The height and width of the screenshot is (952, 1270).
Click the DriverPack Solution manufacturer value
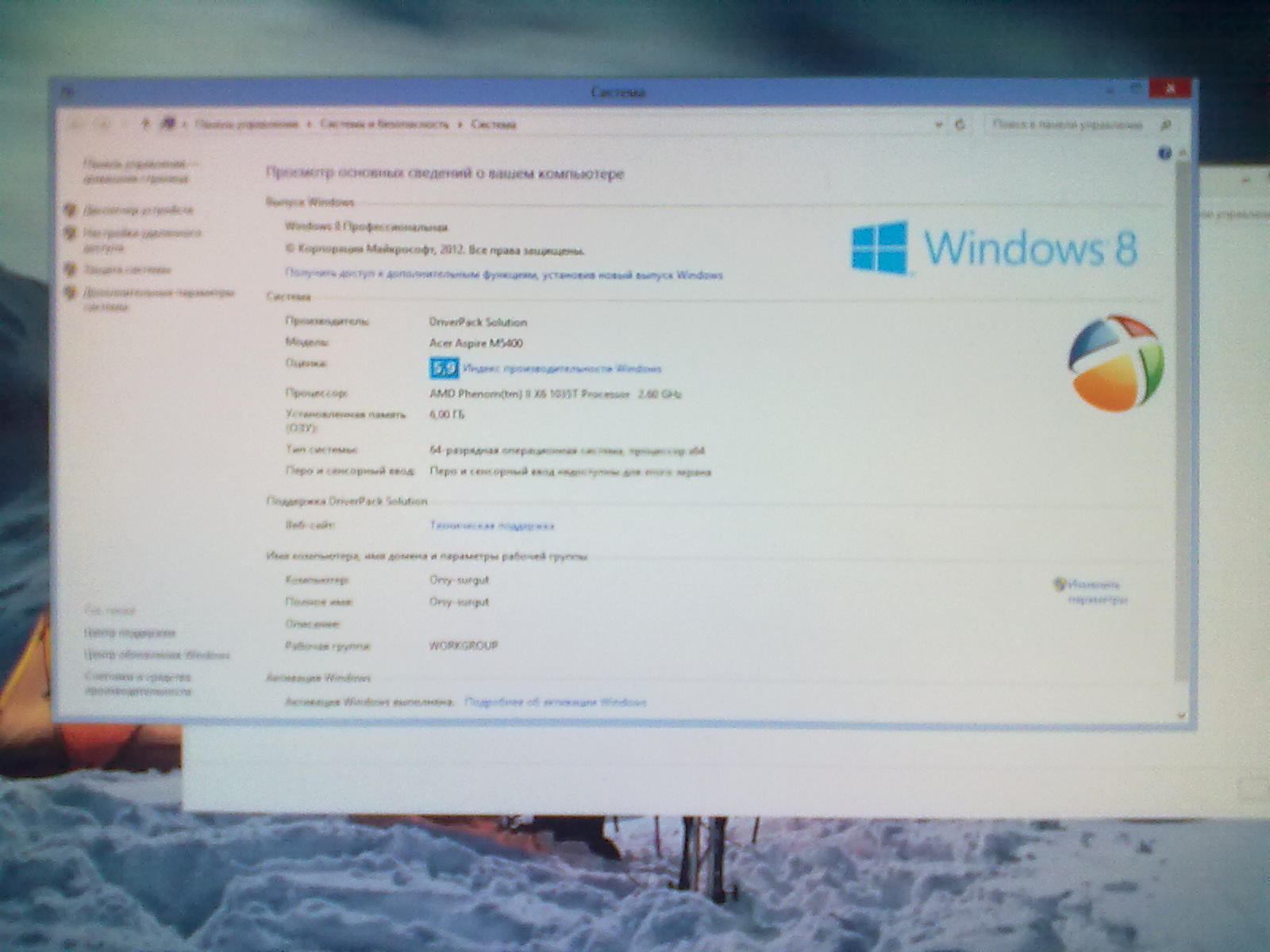coord(478,322)
